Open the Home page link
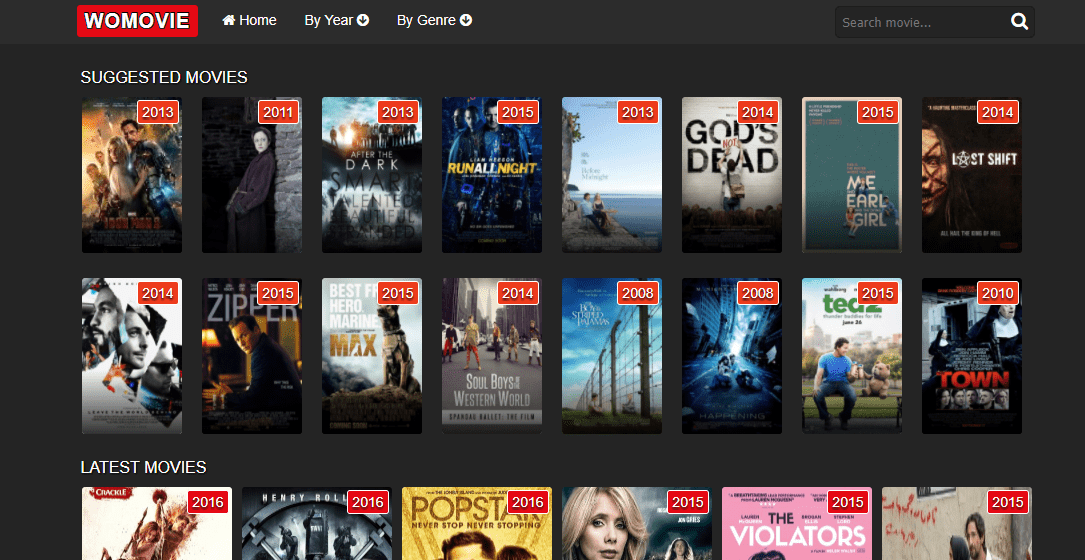This screenshot has height=560, width=1085. click(249, 21)
